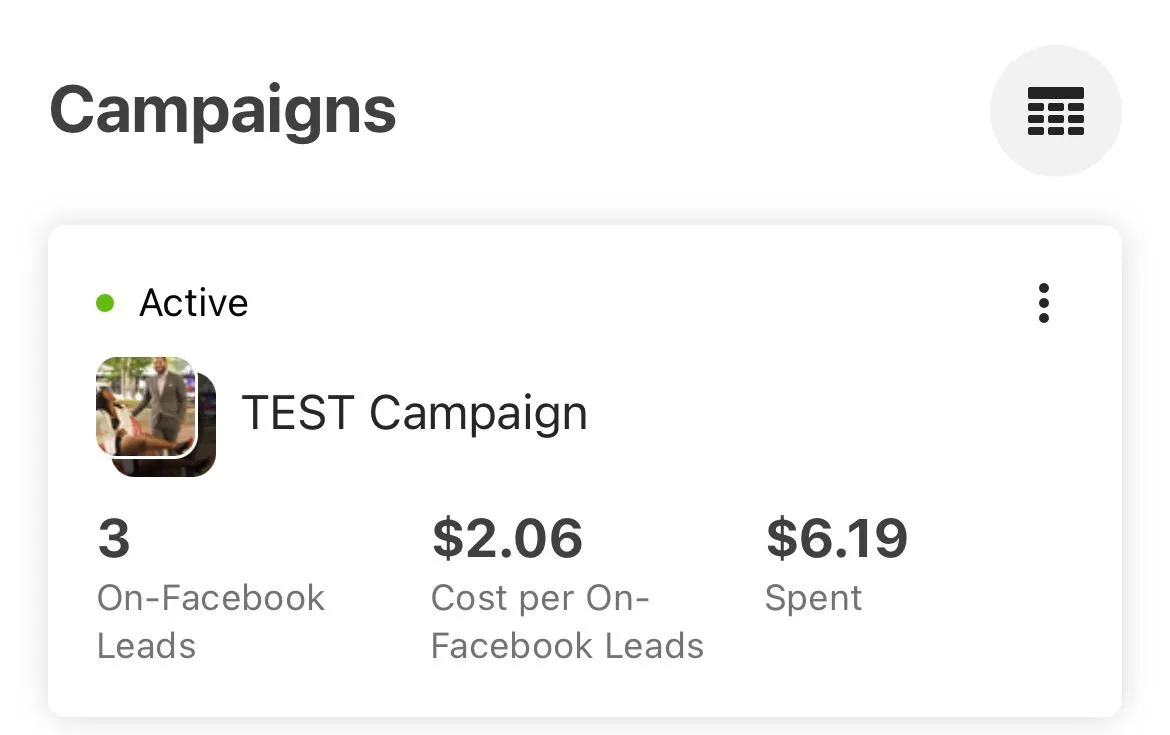Tap the Facebook Leads line under $2.06
1170x735 pixels.
click(567, 646)
